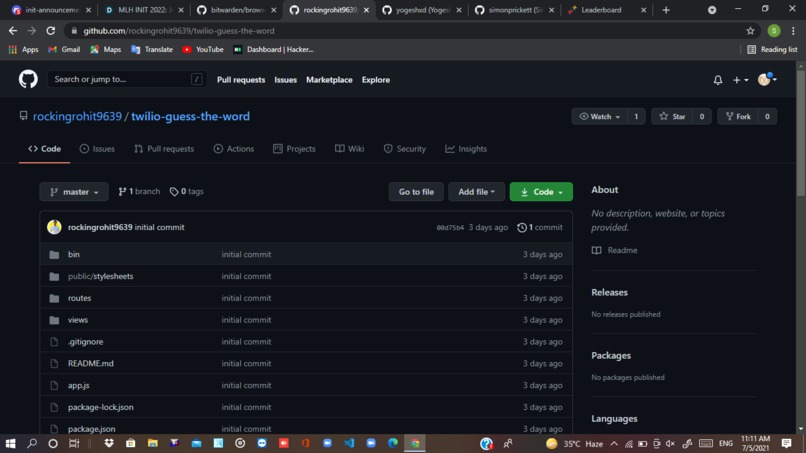Open Explore in top navigation

tap(376, 80)
